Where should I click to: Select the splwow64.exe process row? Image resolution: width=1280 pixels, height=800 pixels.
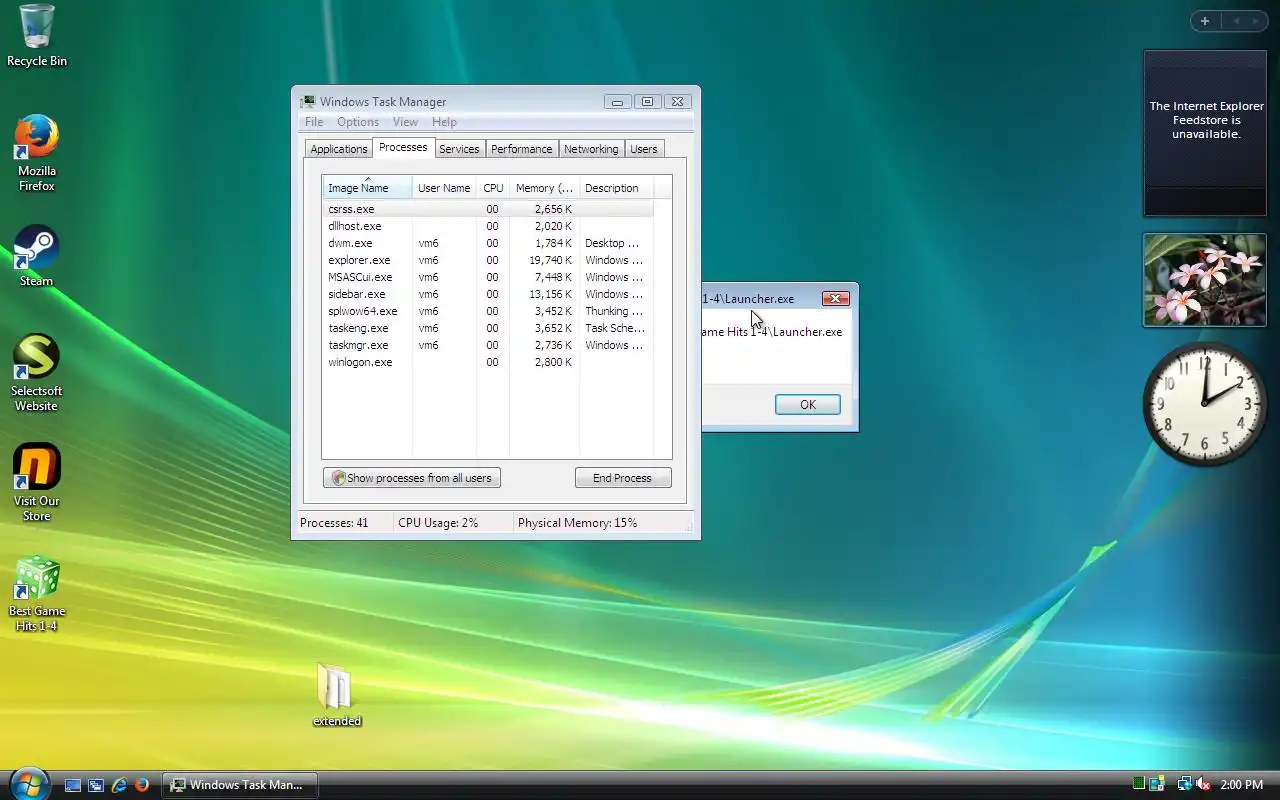point(488,311)
